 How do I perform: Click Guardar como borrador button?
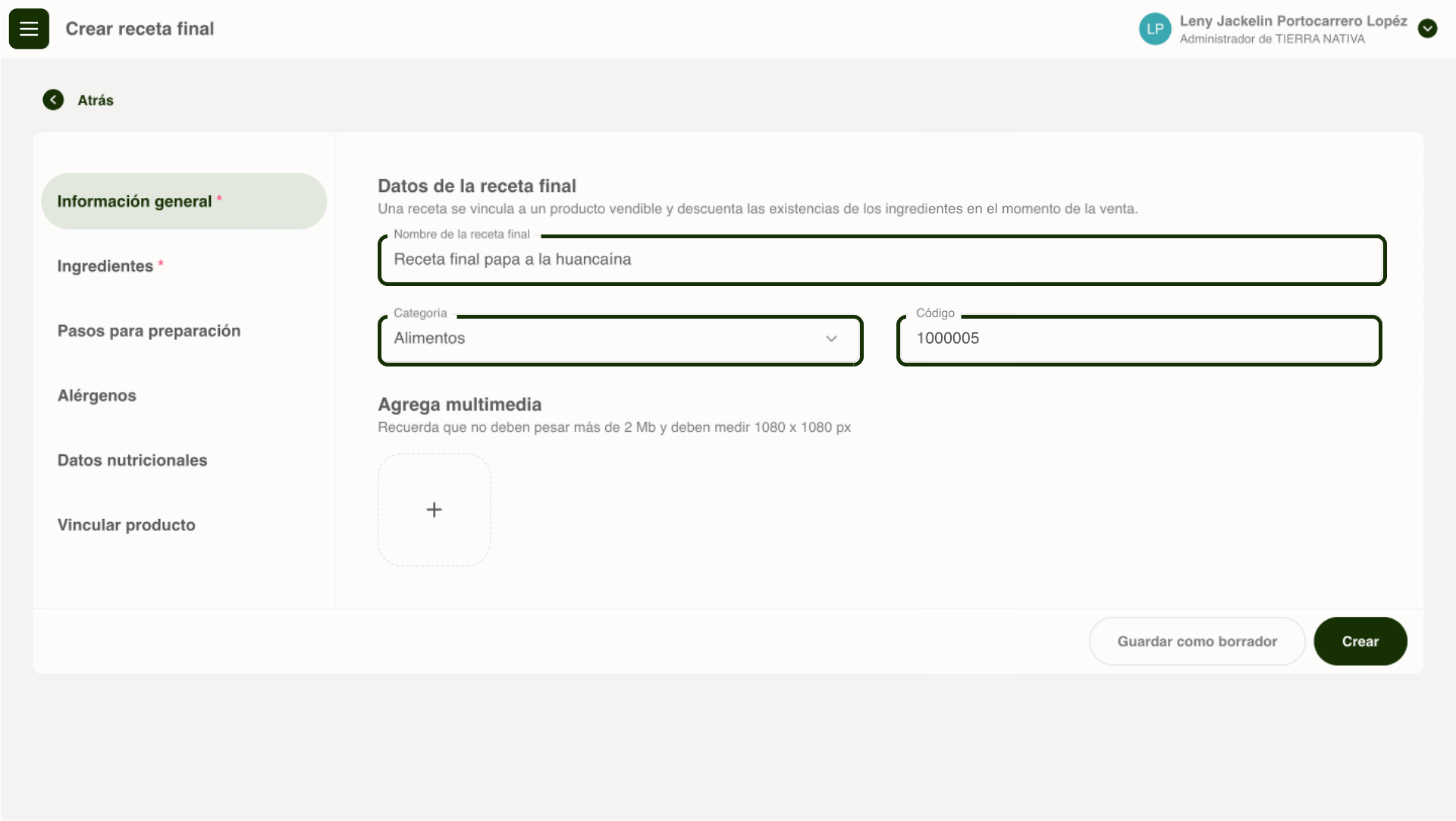coord(1197,641)
